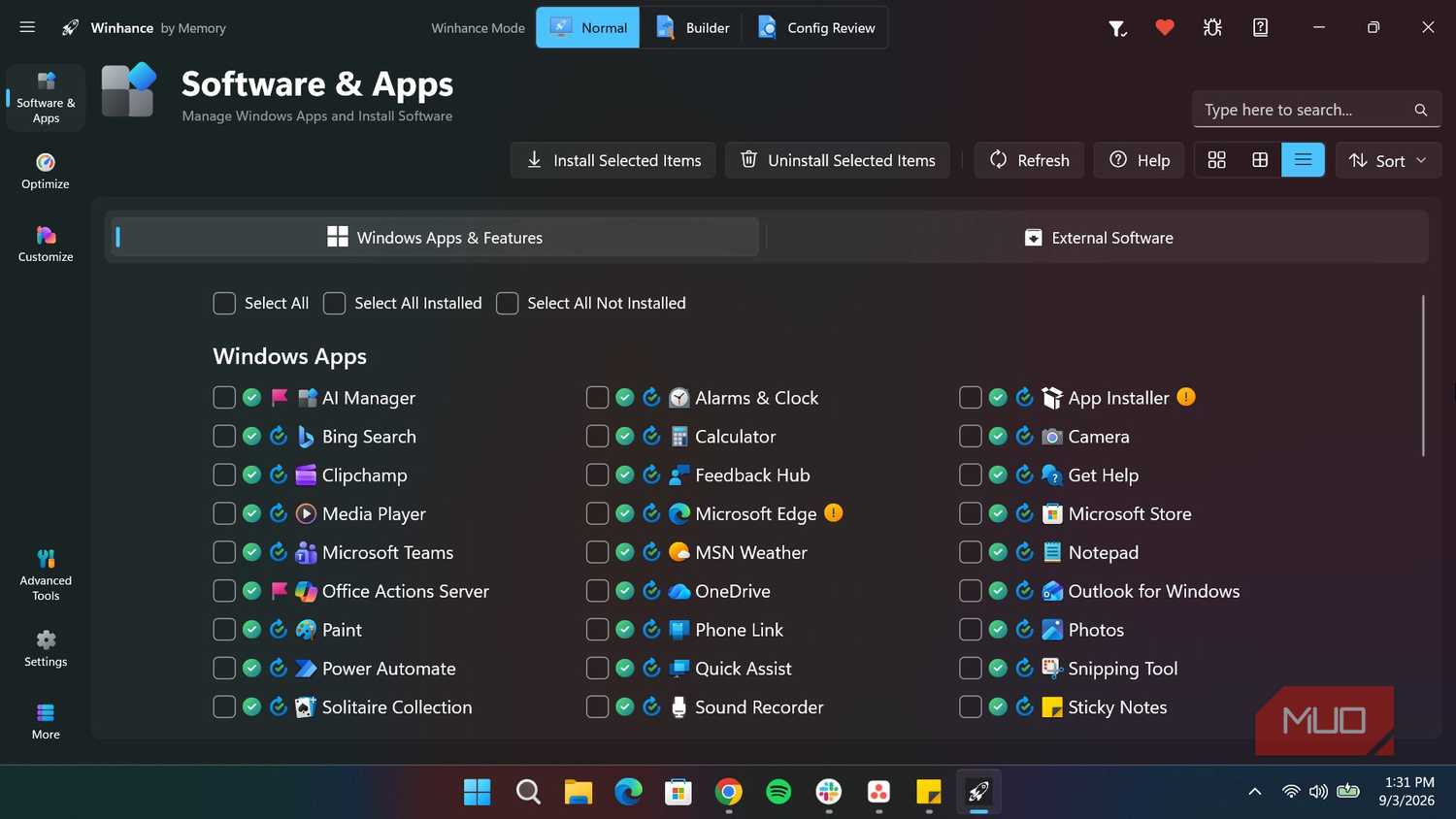Check the Microsoft Teams checkbox
This screenshot has width=1456, height=819.
(224, 552)
